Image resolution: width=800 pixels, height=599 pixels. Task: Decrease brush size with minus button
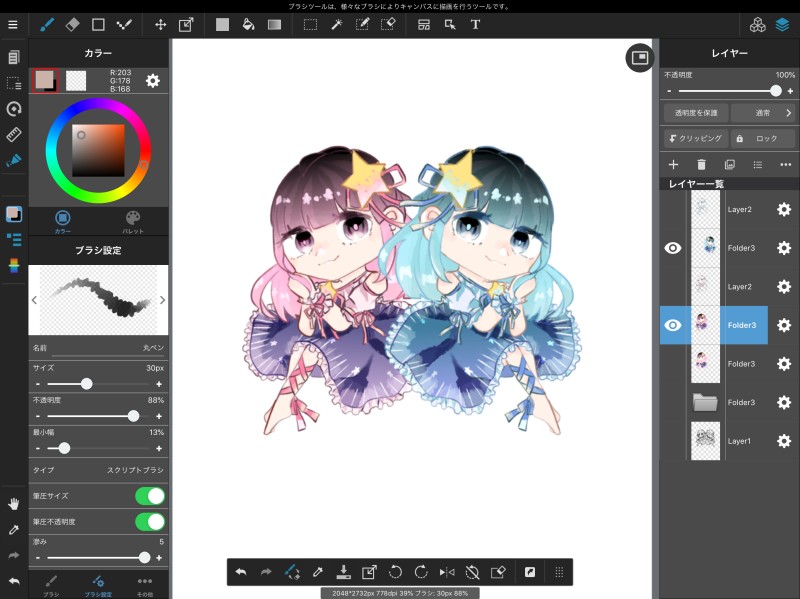coord(38,384)
